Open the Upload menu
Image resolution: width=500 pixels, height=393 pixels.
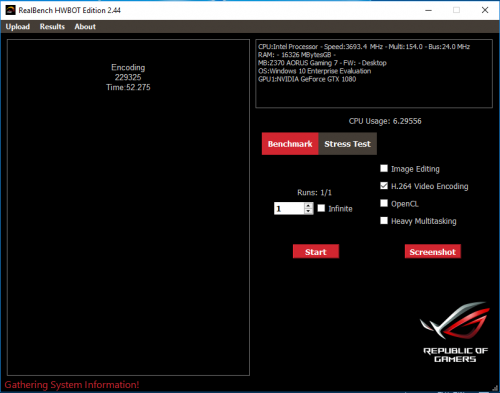18,27
